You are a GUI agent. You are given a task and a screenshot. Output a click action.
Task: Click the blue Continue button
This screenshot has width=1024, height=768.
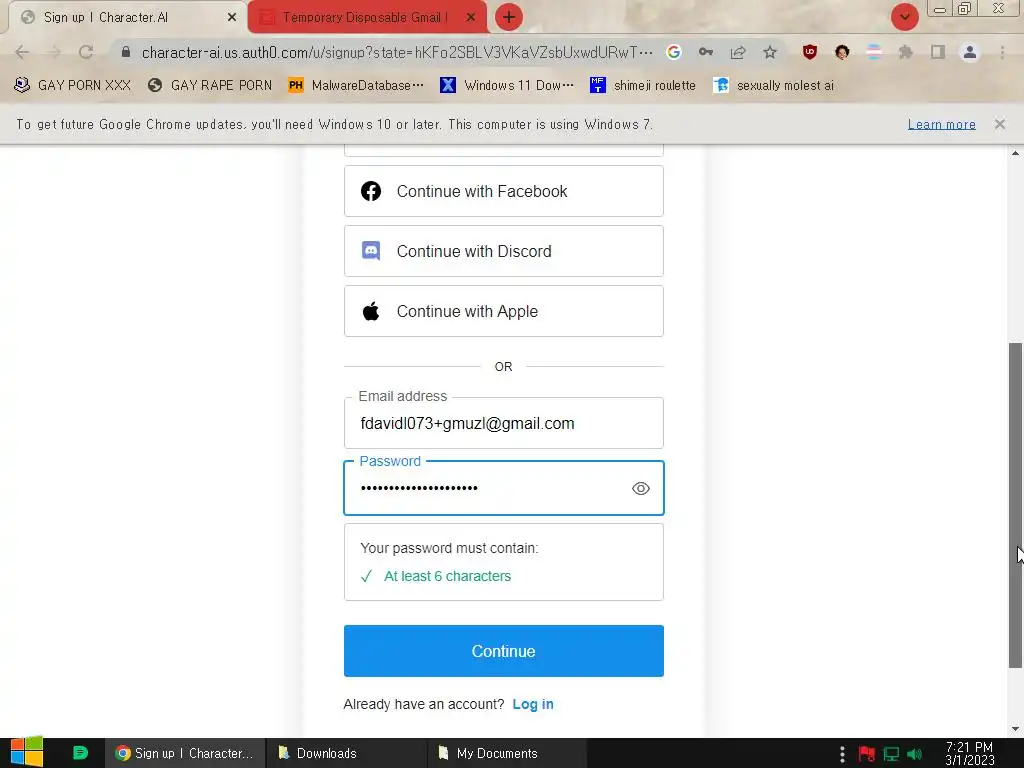point(504,651)
